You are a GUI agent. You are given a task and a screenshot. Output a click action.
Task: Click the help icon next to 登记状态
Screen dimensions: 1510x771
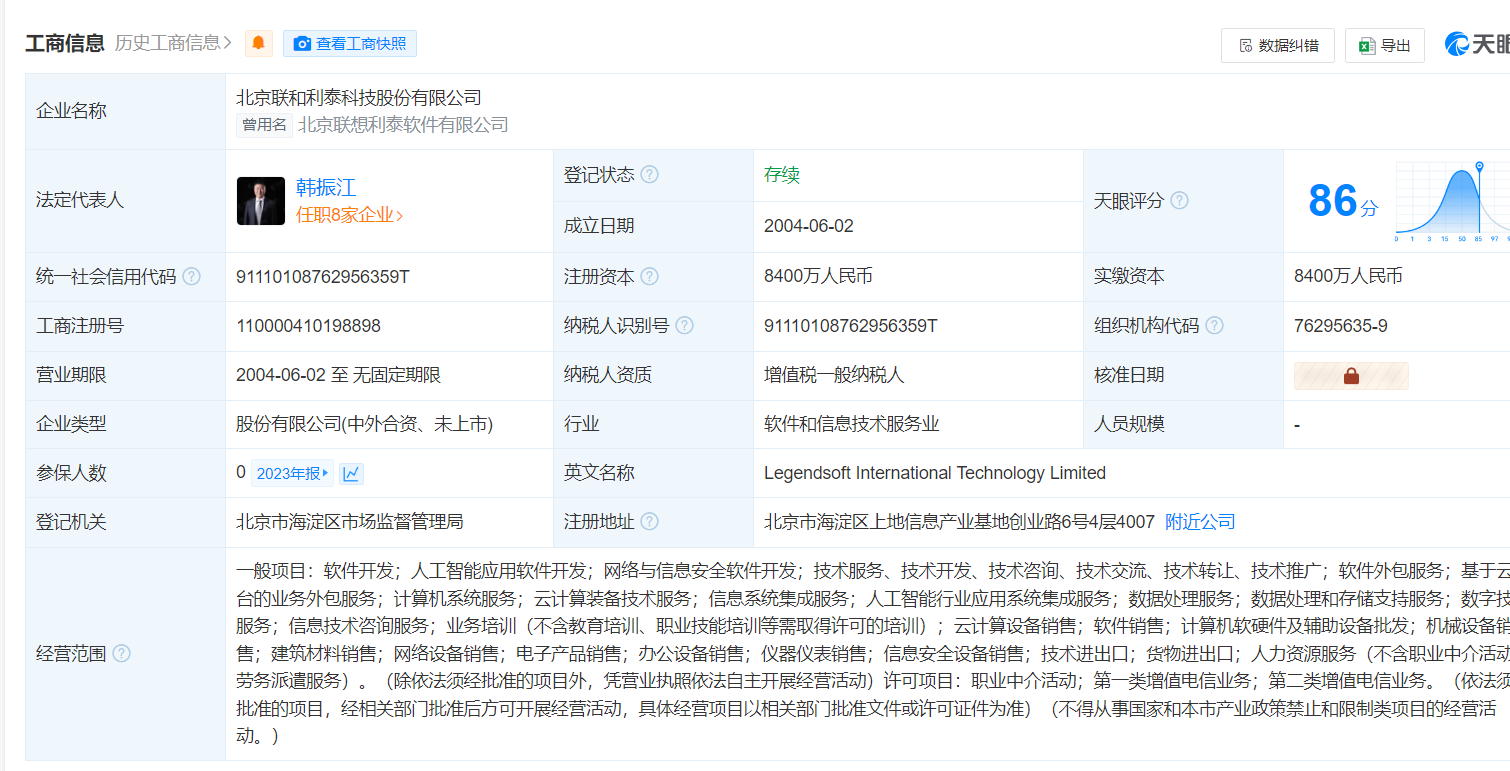tap(650, 175)
